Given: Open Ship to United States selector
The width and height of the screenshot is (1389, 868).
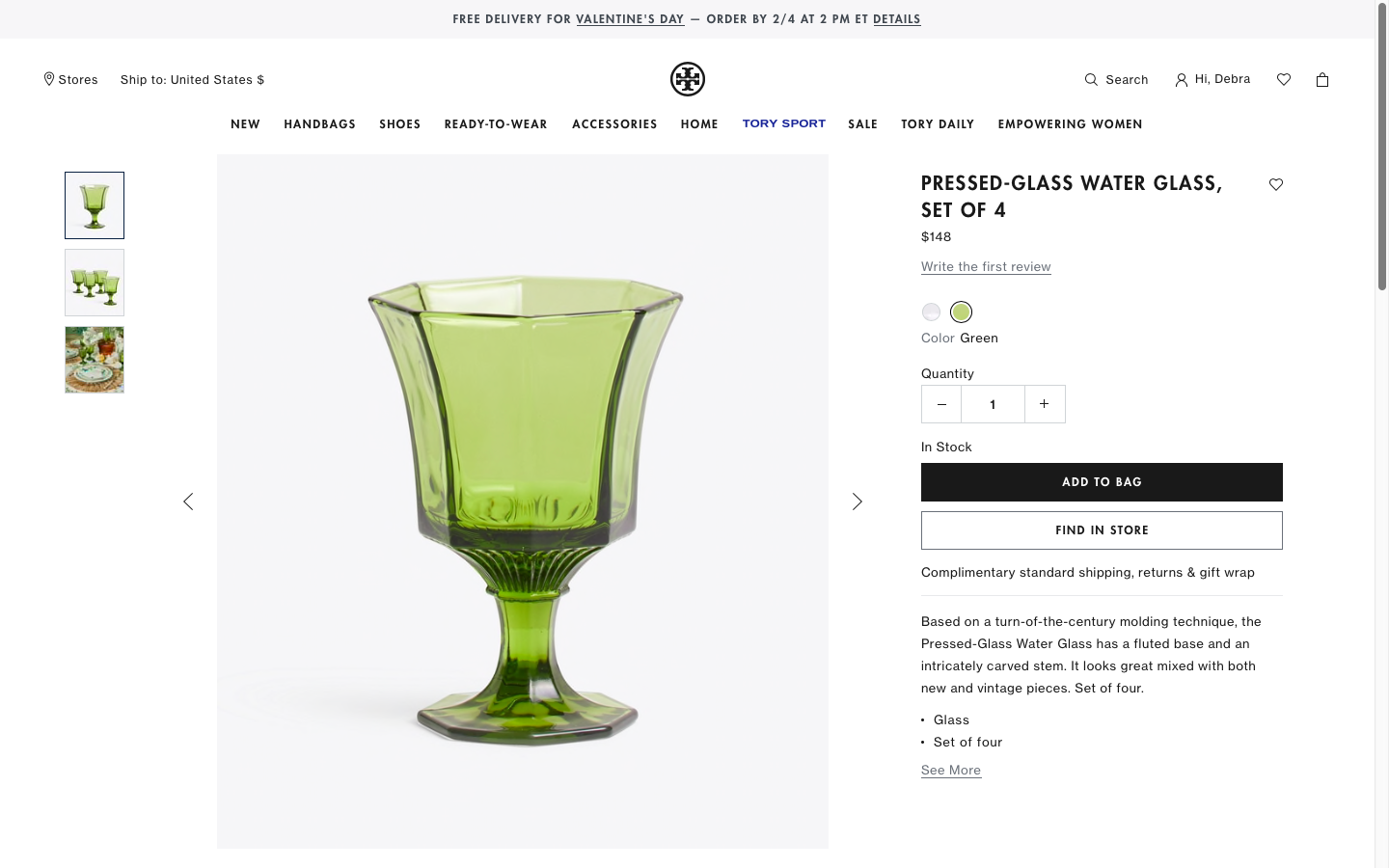Looking at the screenshot, I should (x=192, y=80).
